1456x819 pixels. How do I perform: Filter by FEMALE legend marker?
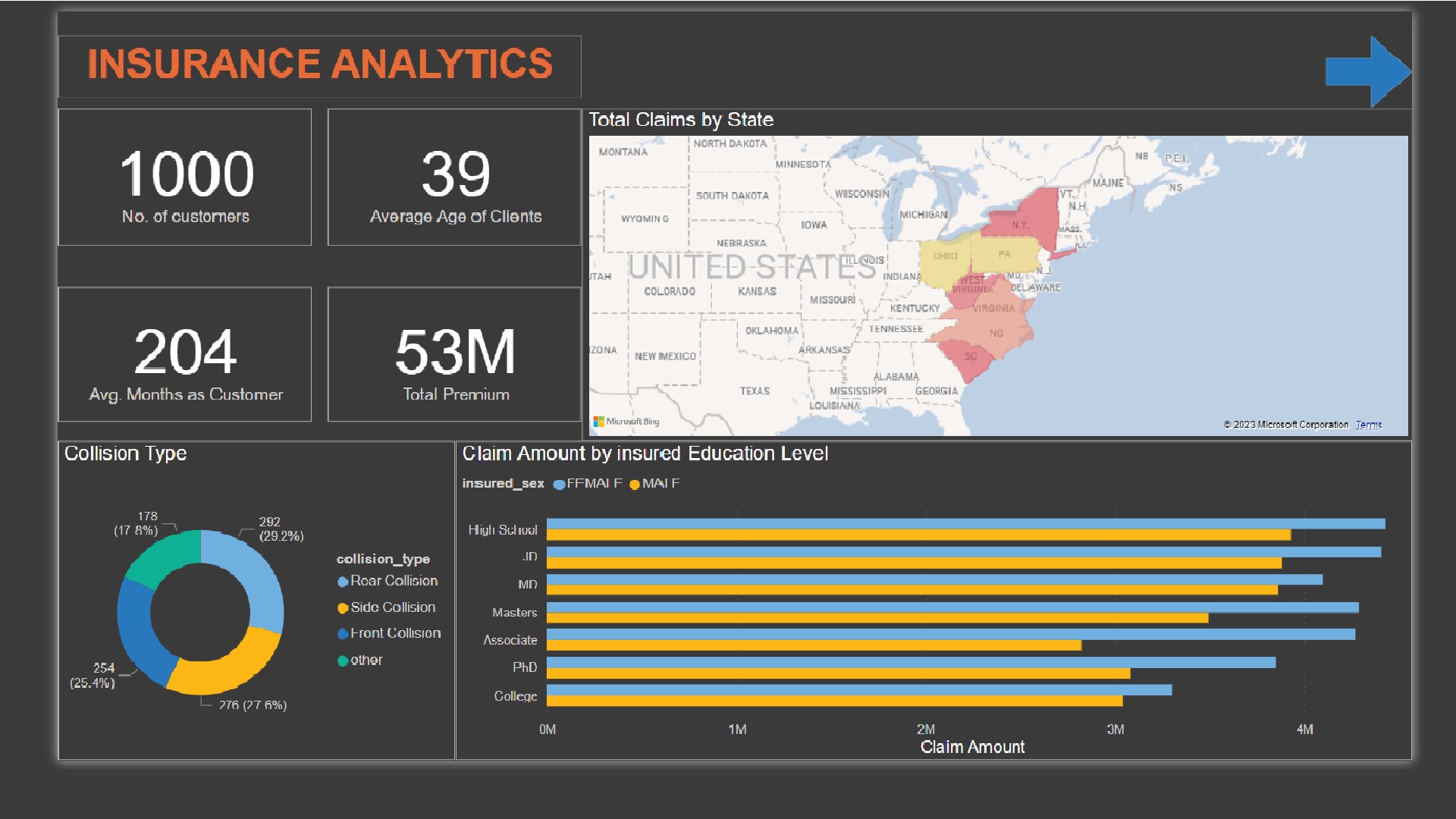[559, 485]
